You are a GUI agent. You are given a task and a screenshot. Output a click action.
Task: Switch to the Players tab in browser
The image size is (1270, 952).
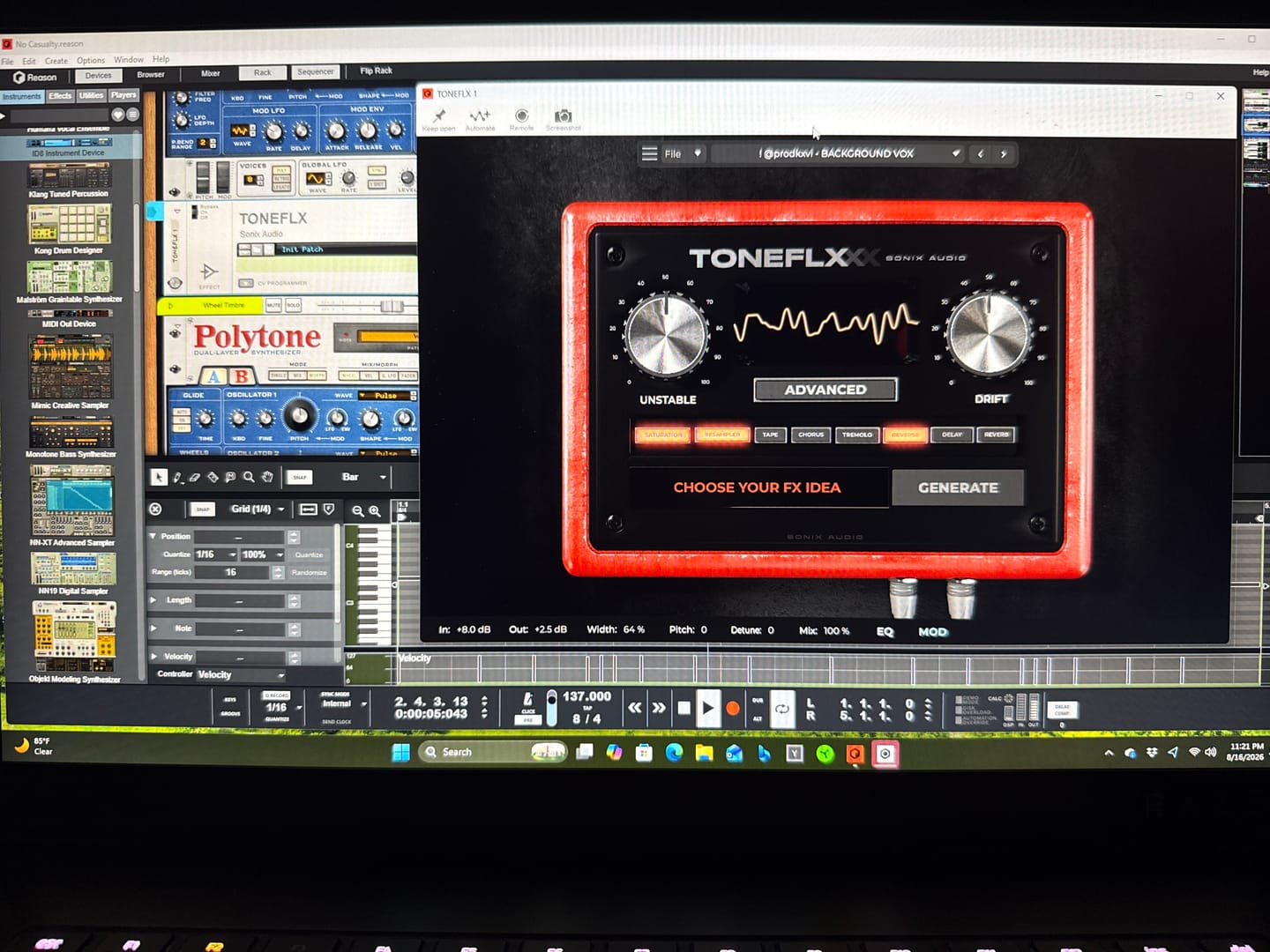point(123,95)
